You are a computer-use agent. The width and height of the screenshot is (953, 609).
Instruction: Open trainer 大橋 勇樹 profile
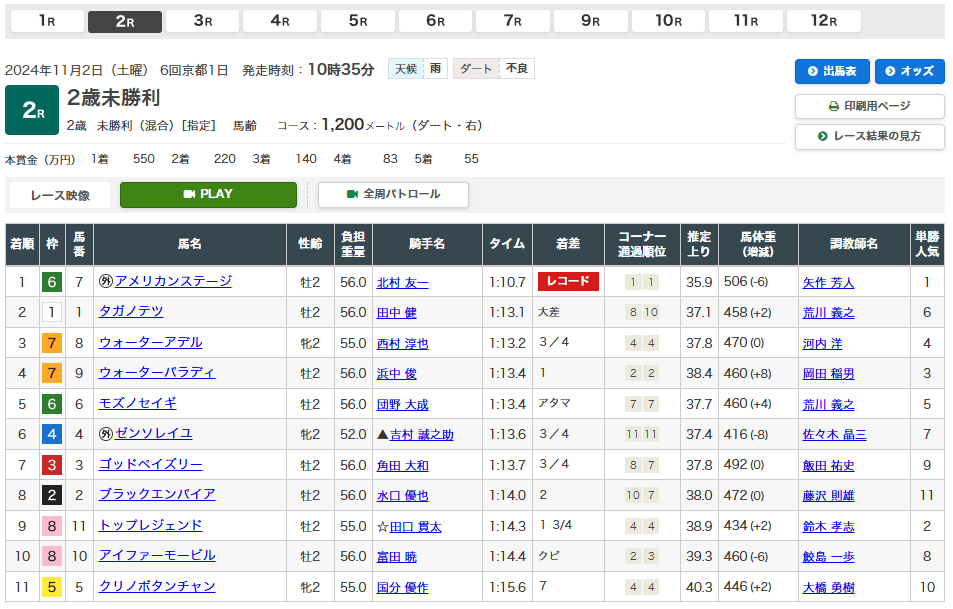pos(828,587)
